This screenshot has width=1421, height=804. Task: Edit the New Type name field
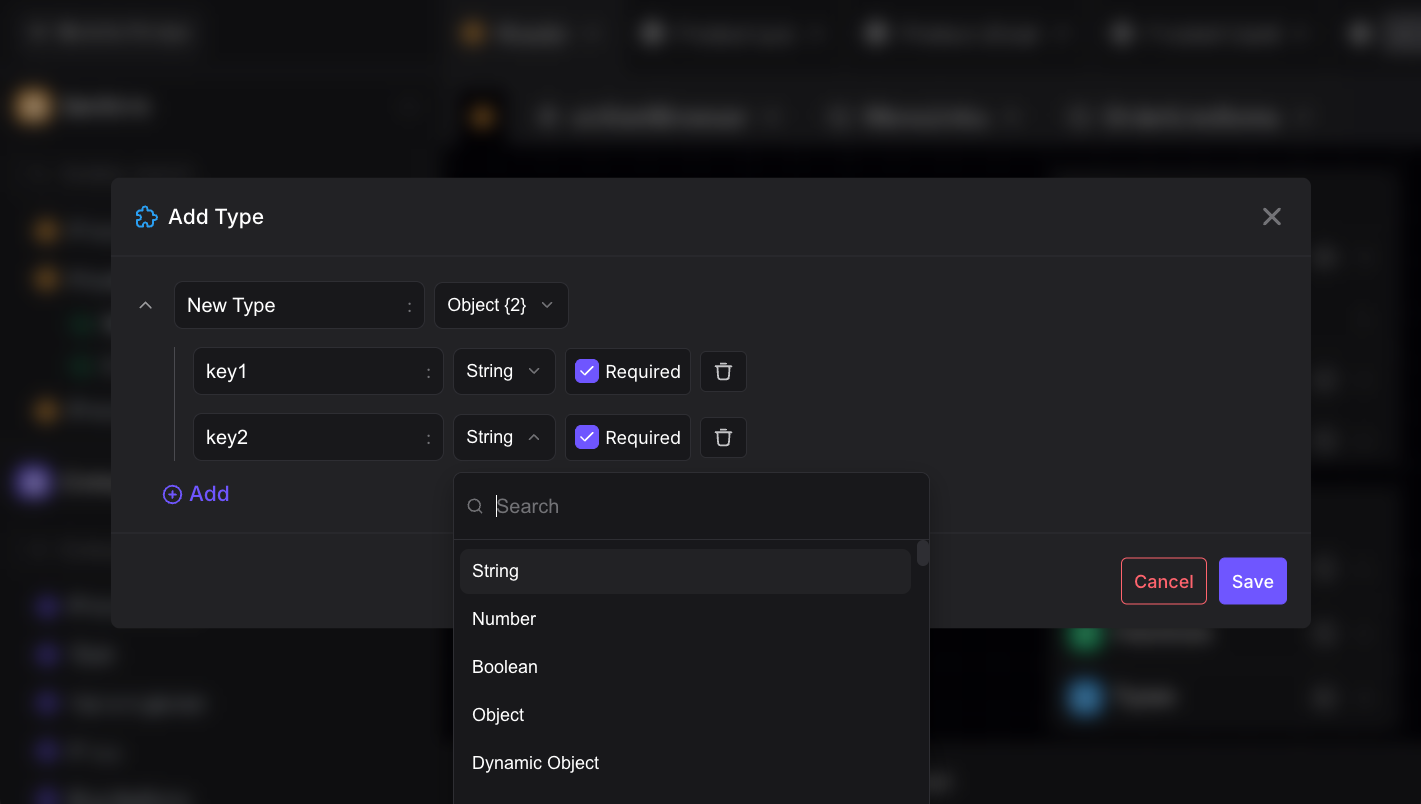coord(299,305)
